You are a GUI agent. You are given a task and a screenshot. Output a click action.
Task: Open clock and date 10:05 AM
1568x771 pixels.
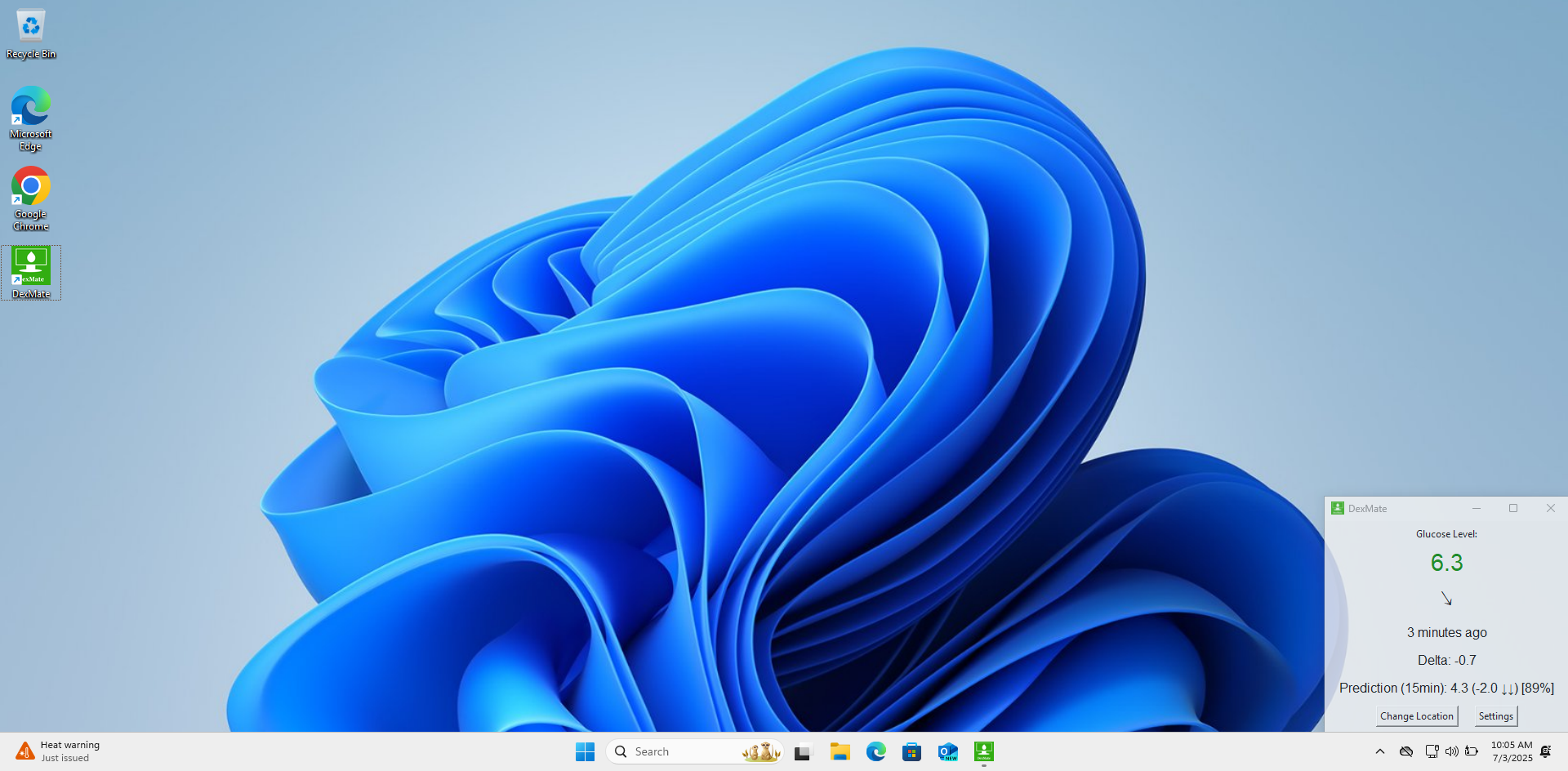pyautogui.click(x=1512, y=751)
